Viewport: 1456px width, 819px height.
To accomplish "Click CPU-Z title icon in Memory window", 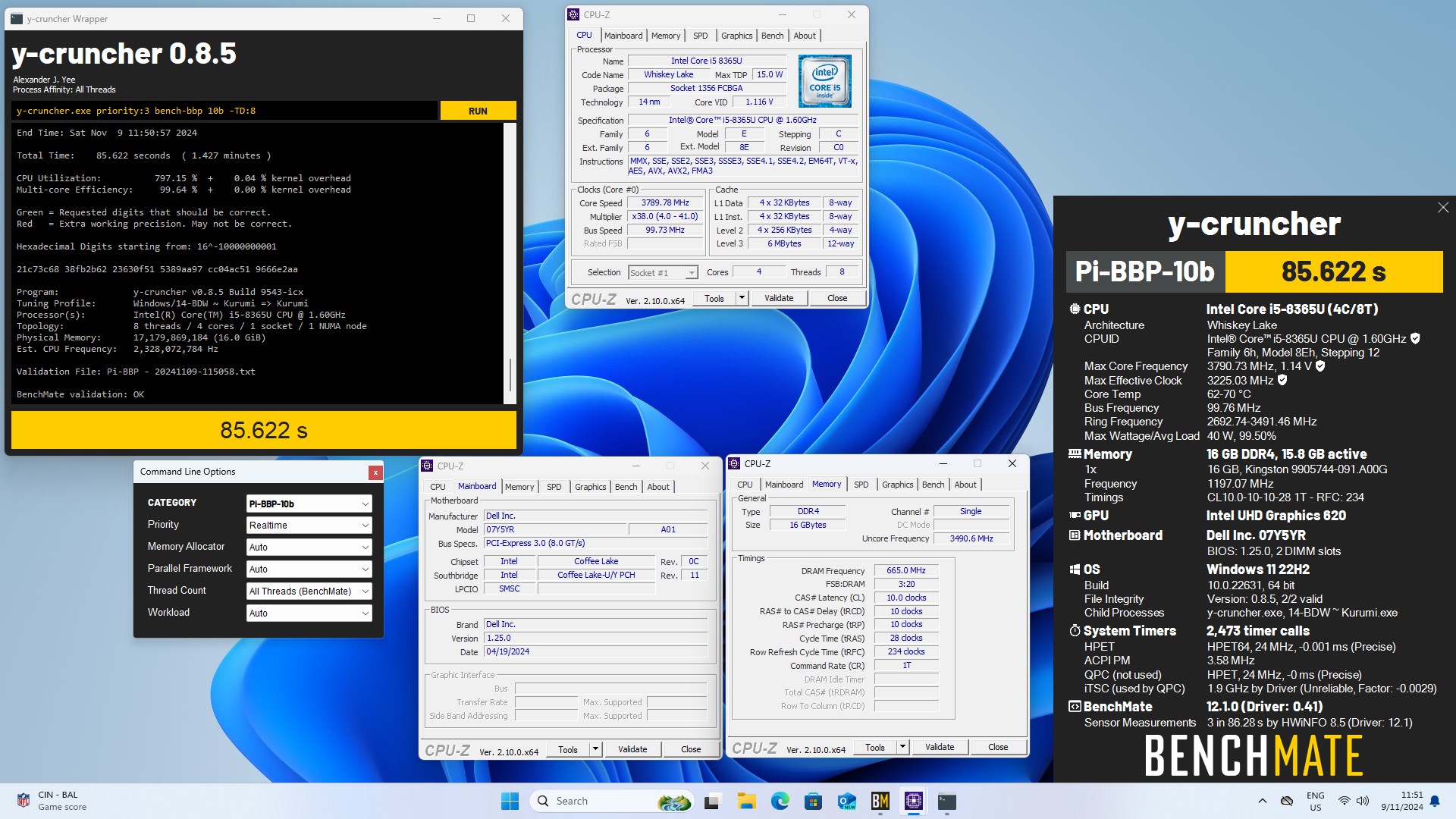I will [x=735, y=464].
